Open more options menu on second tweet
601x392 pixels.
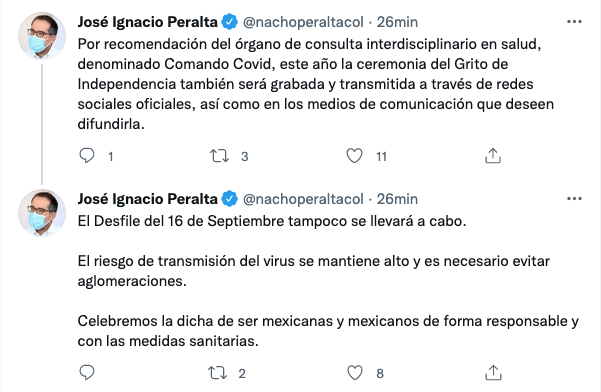pyautogui.click(x=574, y=198)
